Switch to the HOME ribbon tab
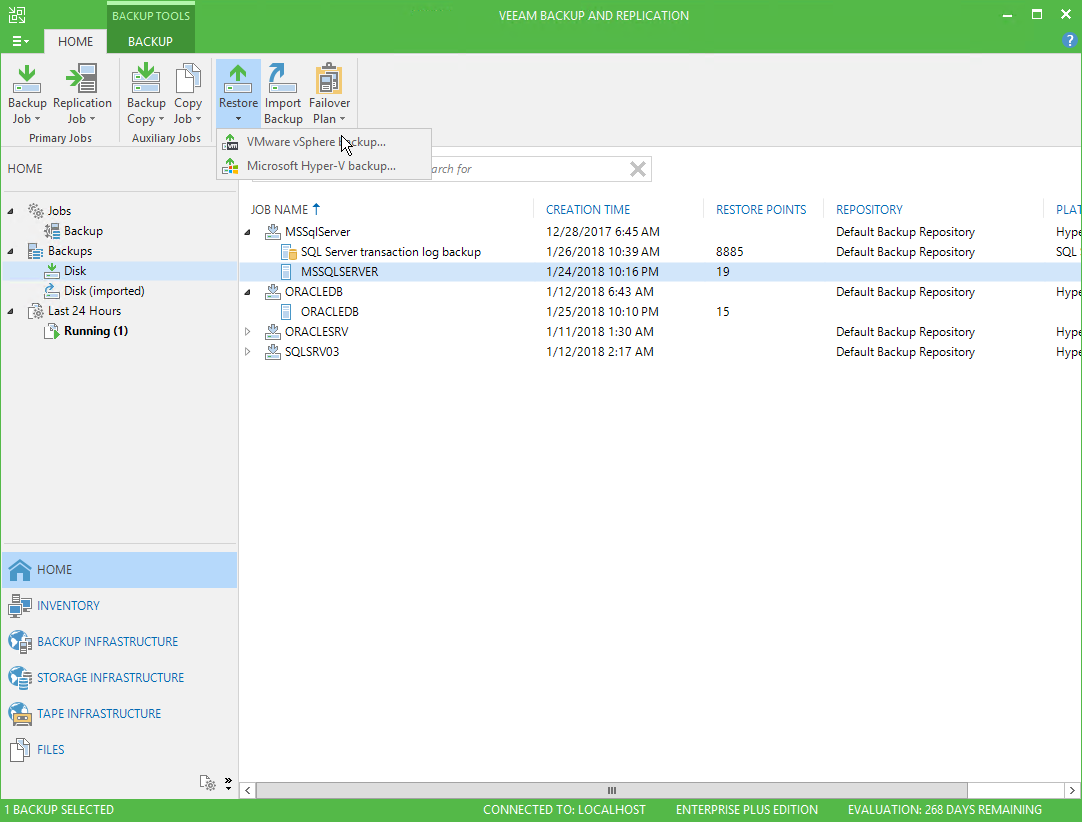 point(75,41)
